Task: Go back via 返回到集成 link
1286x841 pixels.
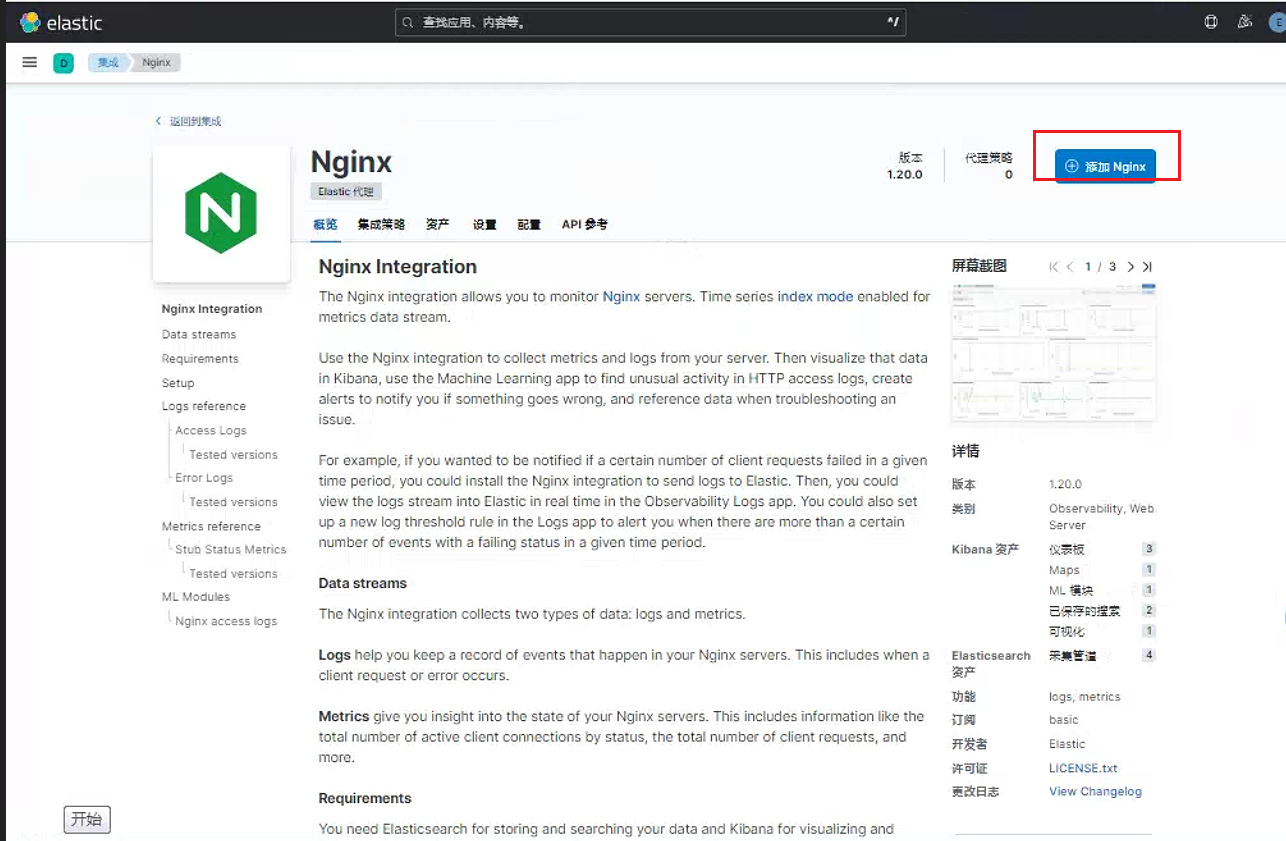Action: 188,121
